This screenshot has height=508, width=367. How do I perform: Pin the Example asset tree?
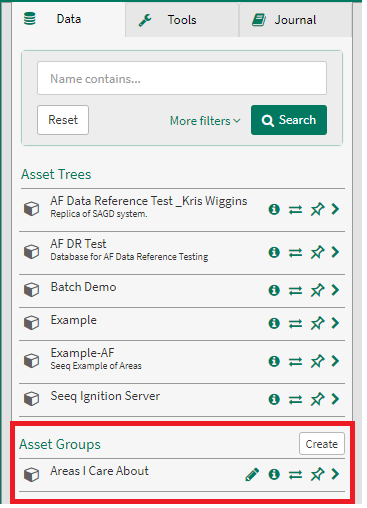pyautogui.click(x=317, y=323)
